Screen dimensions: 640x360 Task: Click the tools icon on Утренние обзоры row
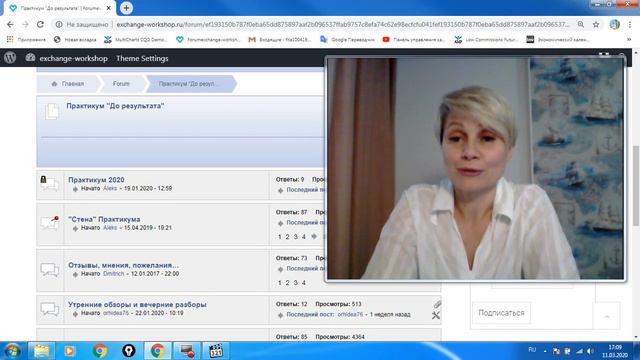point(436,315)
